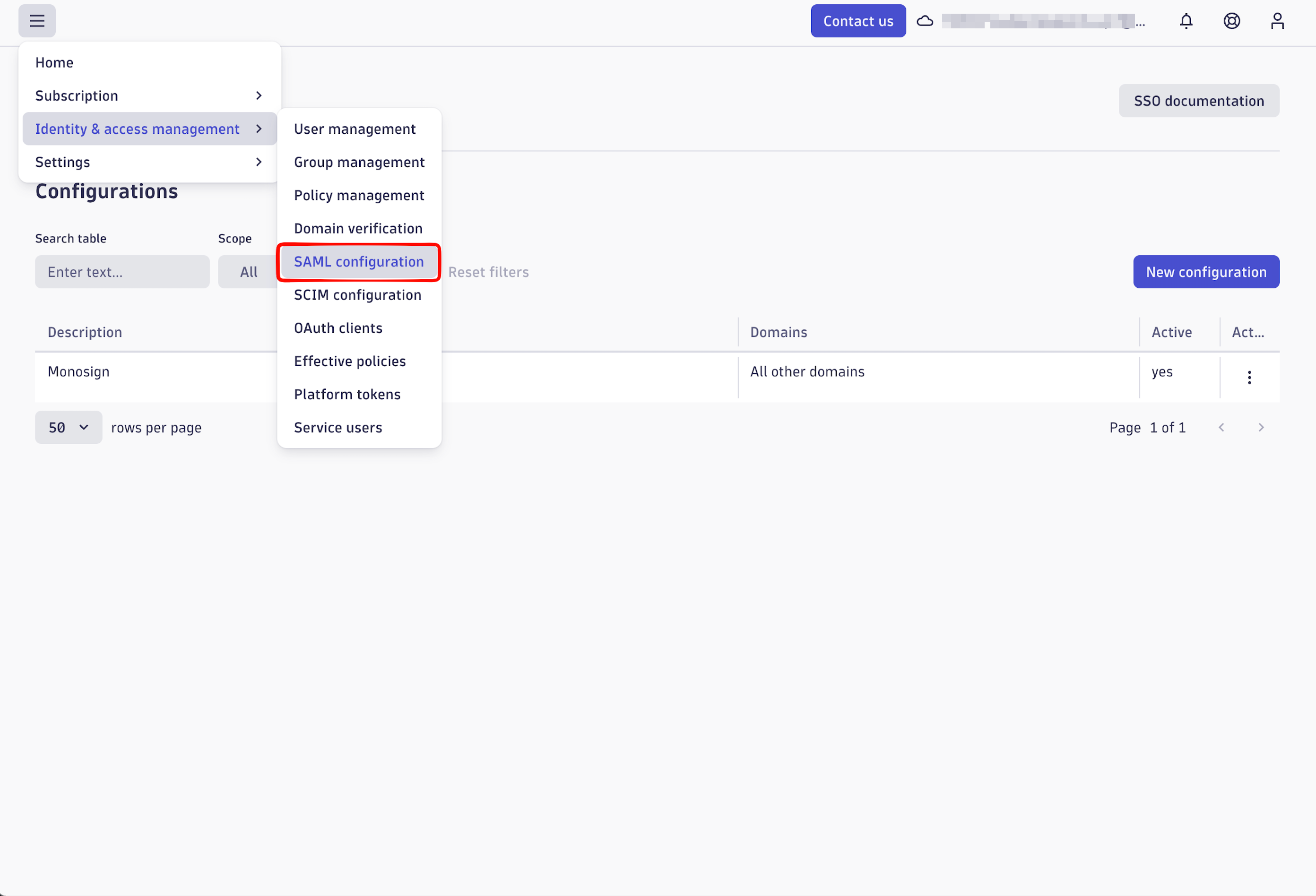Click the Active column header
Viewport: 1316px width, 896px height.
(x=1172, y=332)
